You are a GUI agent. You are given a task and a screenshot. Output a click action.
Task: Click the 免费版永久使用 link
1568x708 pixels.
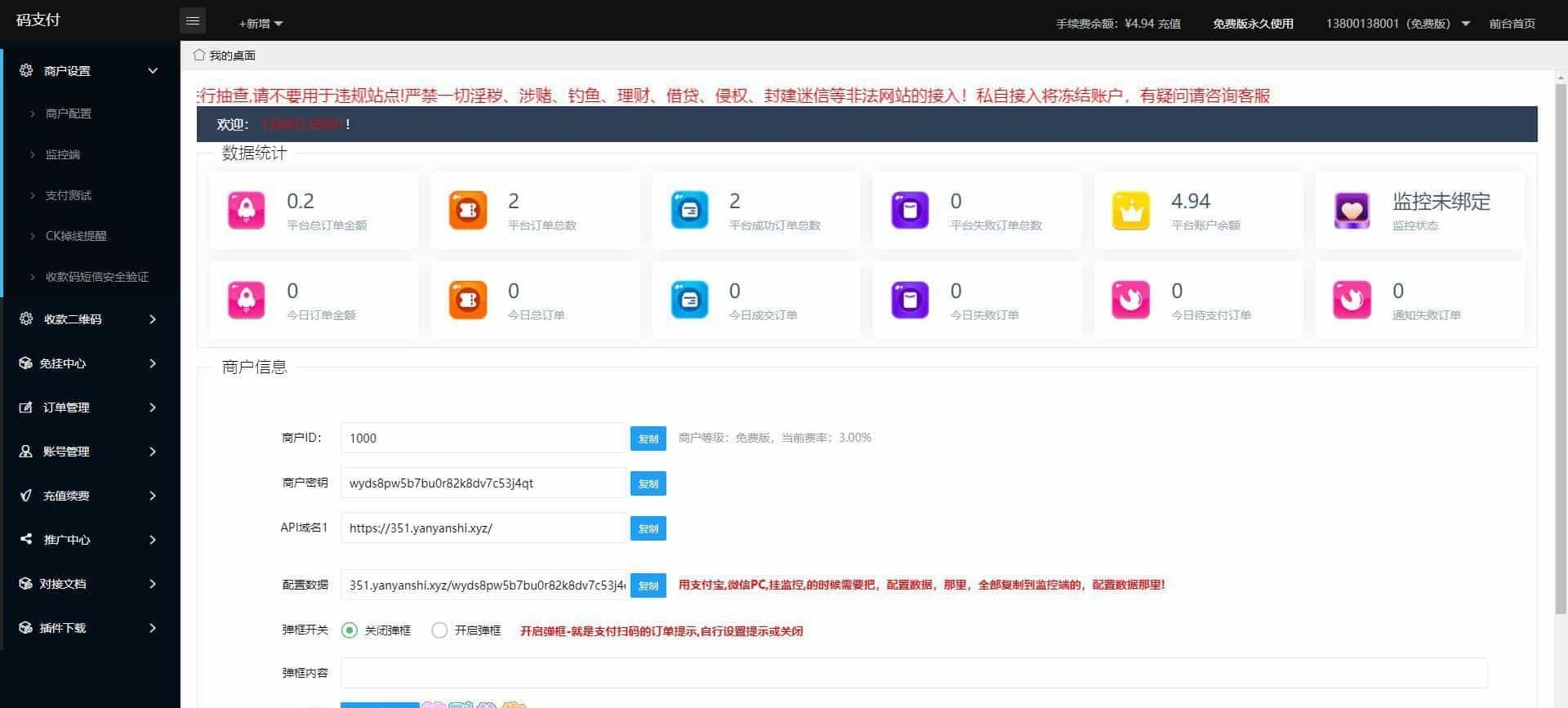(1253, 24)
